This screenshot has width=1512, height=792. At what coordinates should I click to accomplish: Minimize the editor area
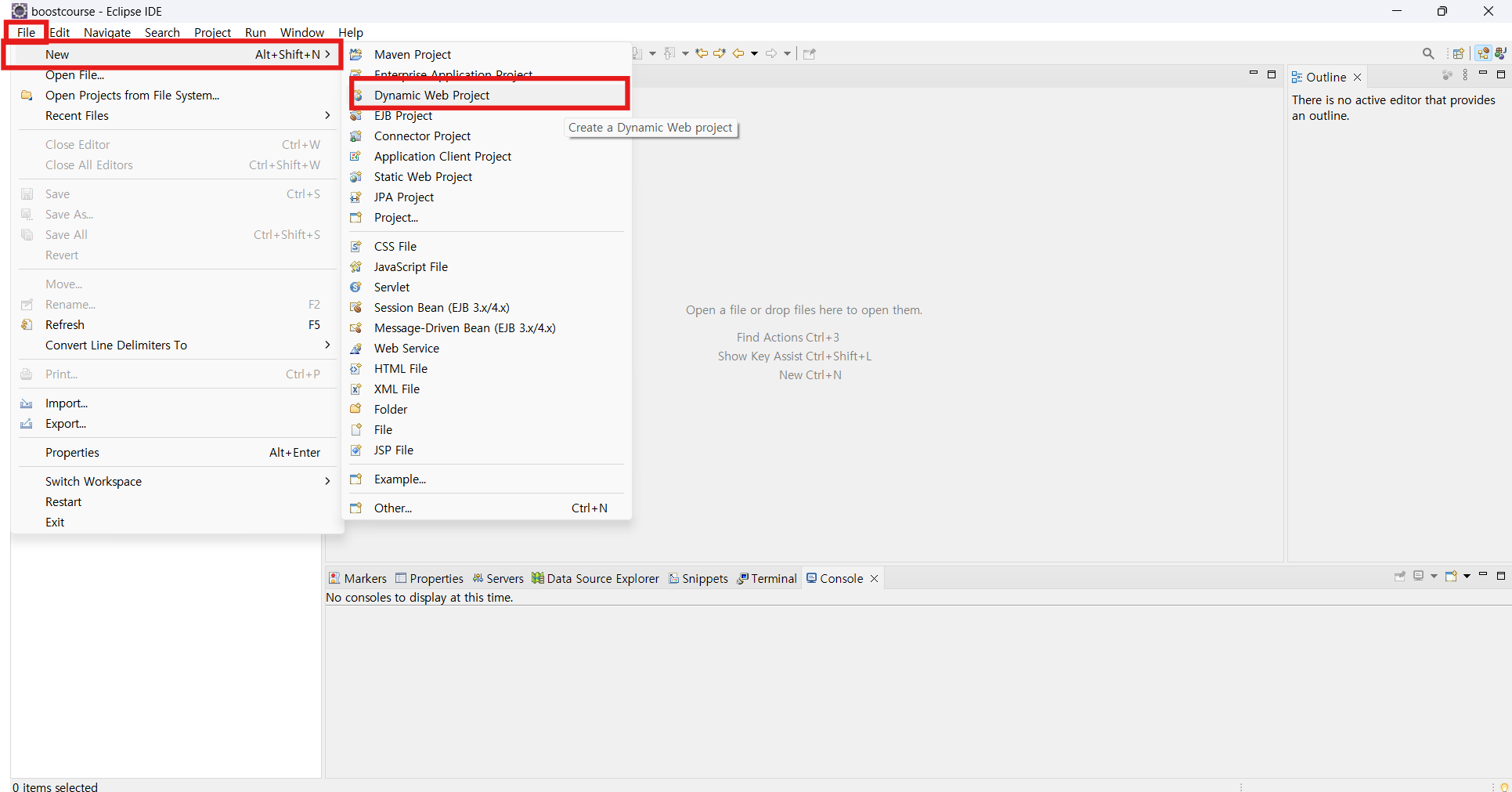(x=1254, y=74)
